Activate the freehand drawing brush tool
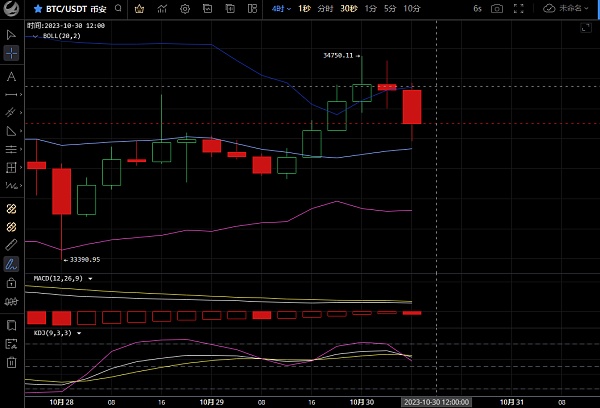The image size is (600, 408). [11, 265]
